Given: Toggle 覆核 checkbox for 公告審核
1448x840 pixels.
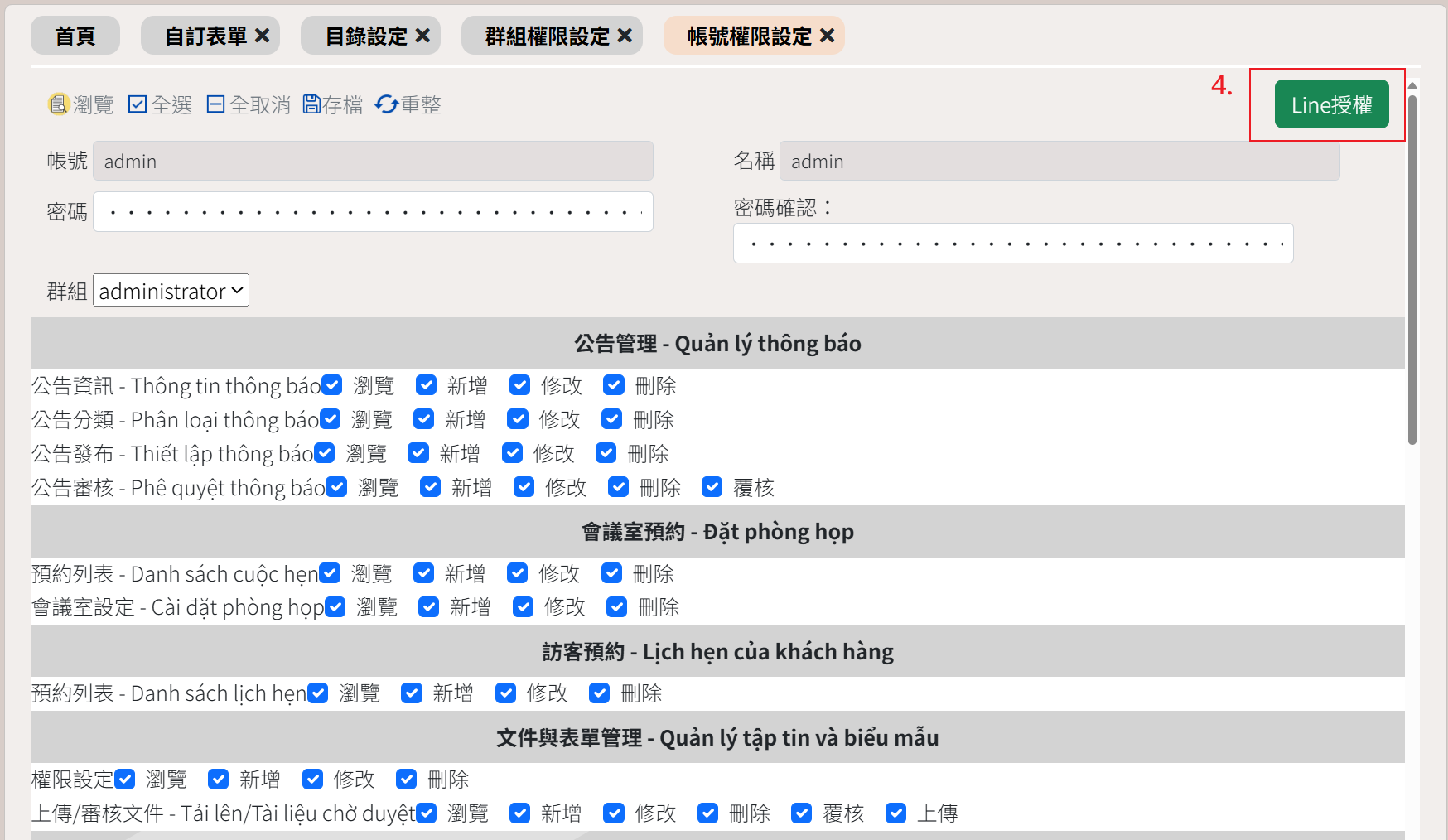Looking at the screenshot, I should tap(712, 487).
